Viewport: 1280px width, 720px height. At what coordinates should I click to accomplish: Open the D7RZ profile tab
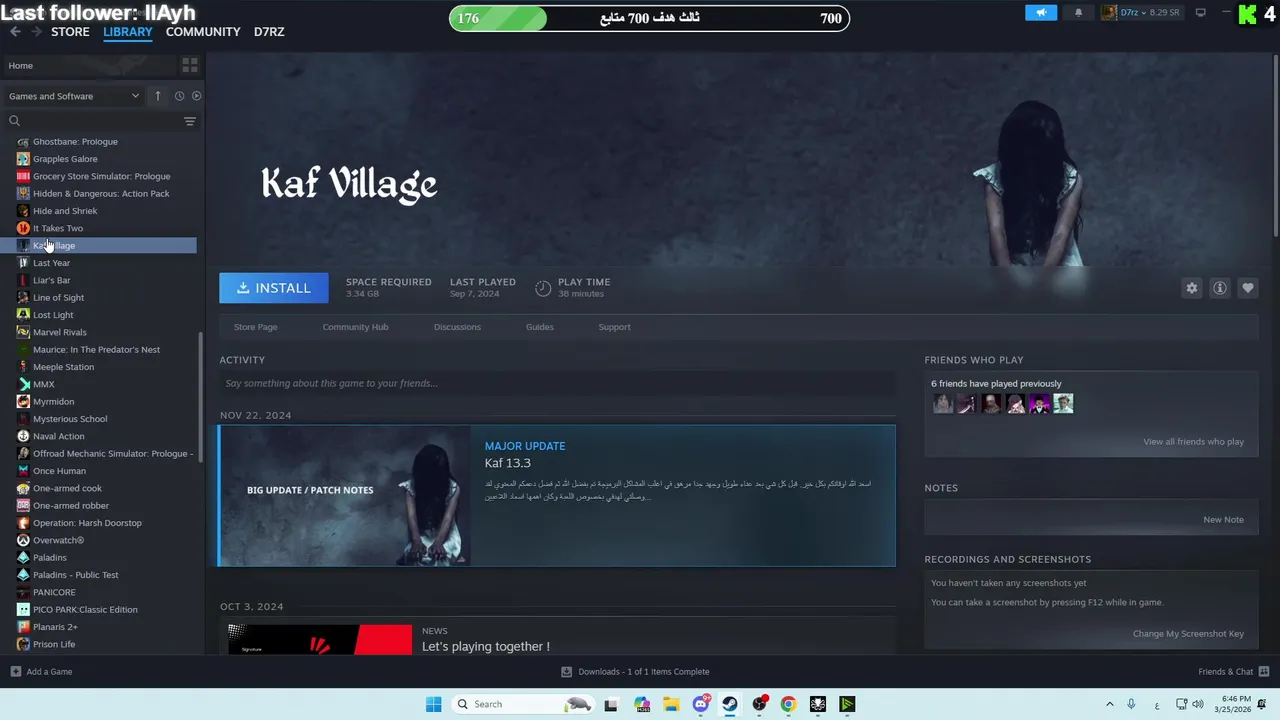click(269, 32)
